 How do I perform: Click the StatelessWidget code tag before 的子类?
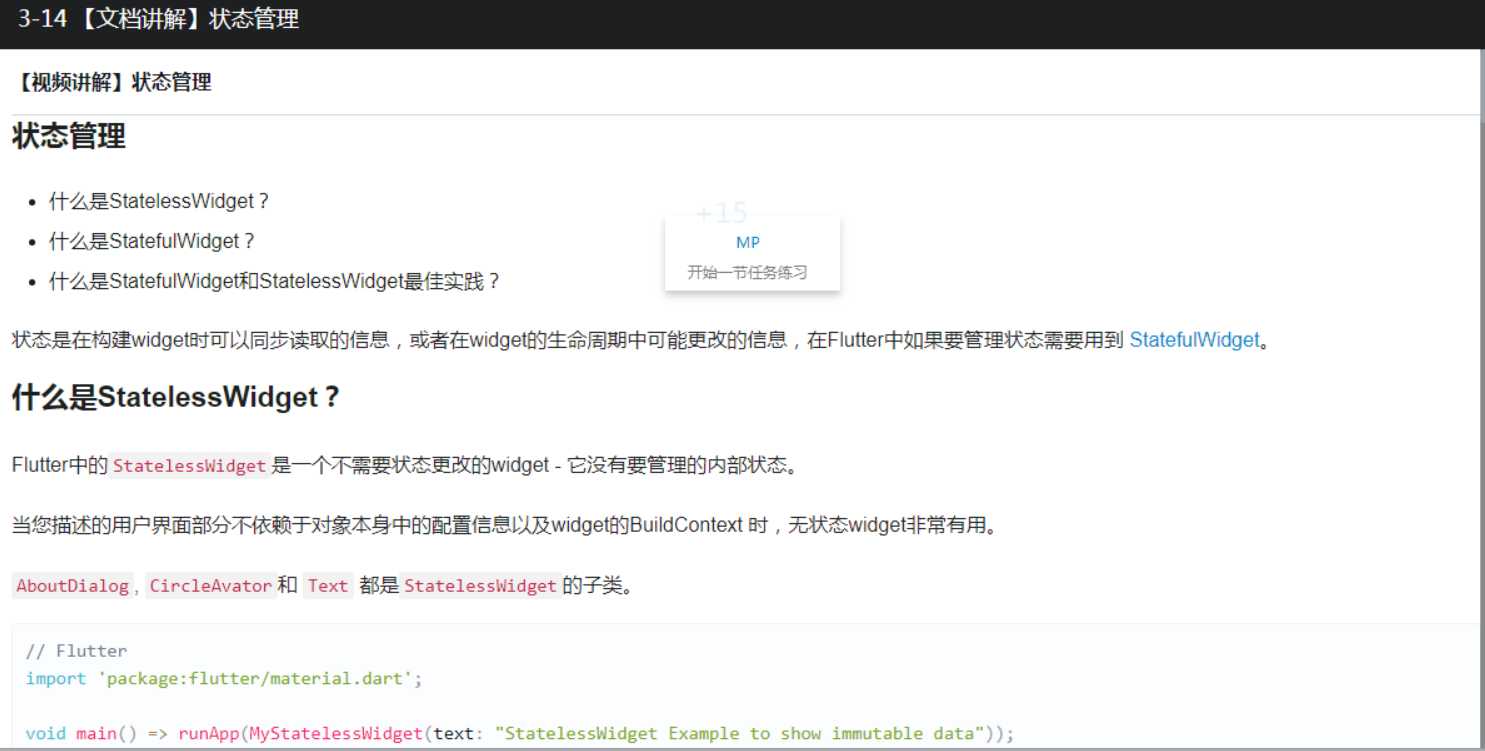click(481, 586)
